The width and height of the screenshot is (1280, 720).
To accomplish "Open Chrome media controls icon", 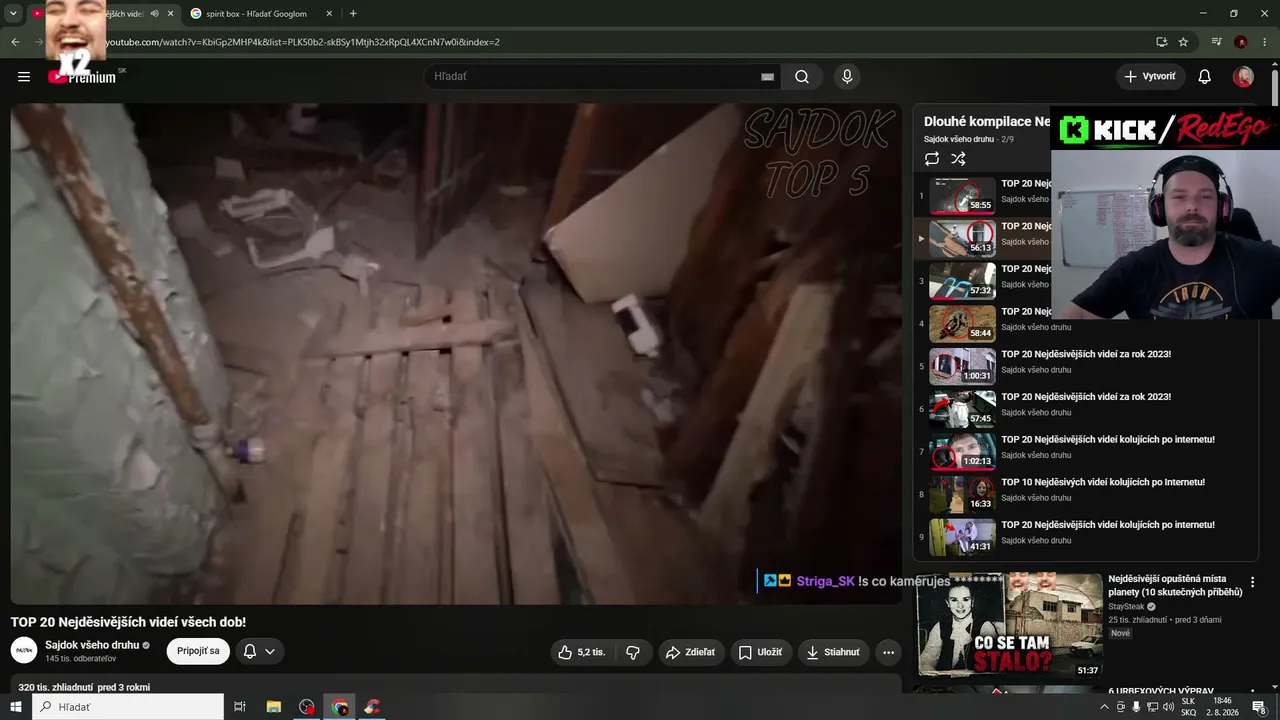I will coord(1216,42).
